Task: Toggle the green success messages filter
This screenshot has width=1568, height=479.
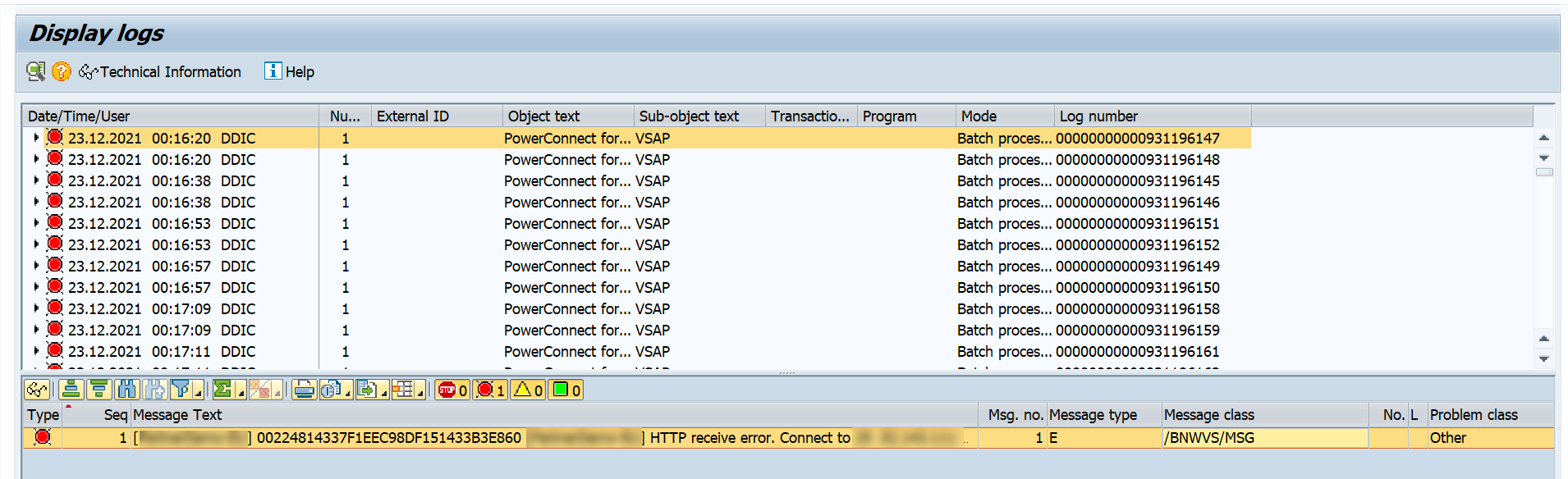Action: click(x=566, y=390)
